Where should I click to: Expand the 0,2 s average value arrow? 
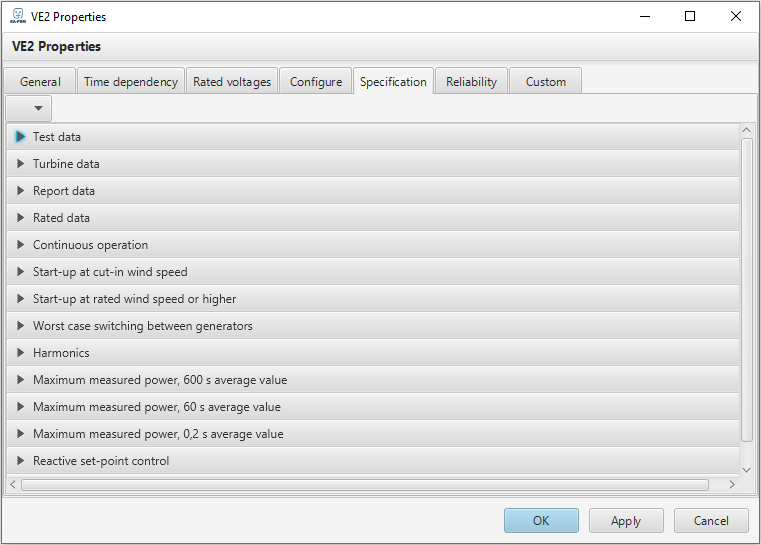click(x=20, y=434)
